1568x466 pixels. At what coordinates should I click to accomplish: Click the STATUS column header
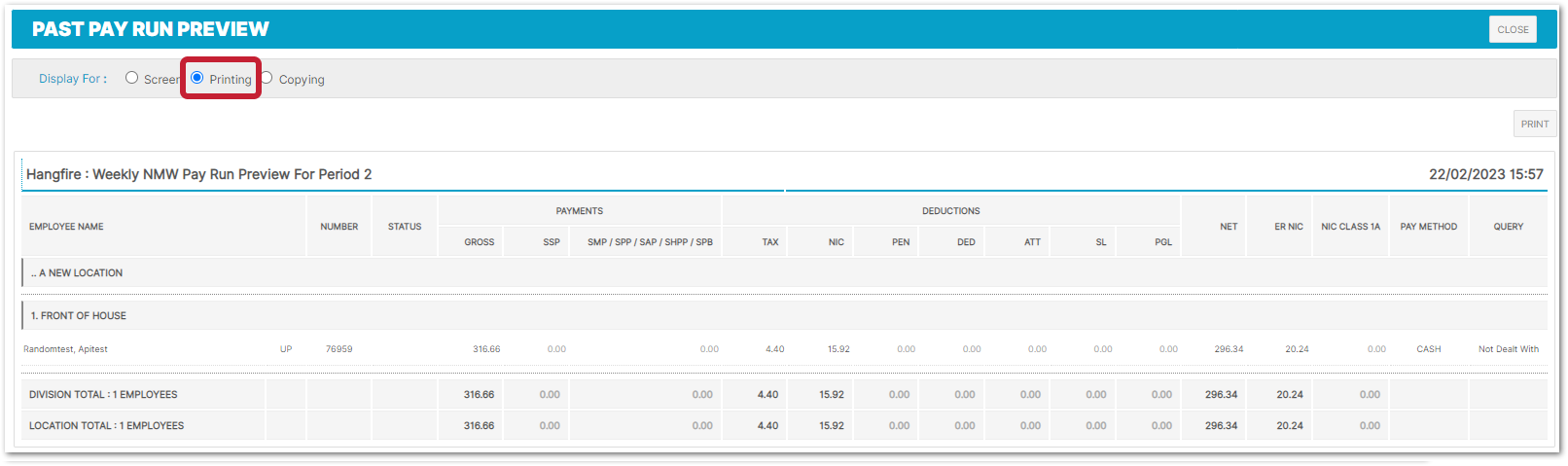[405, 227]
